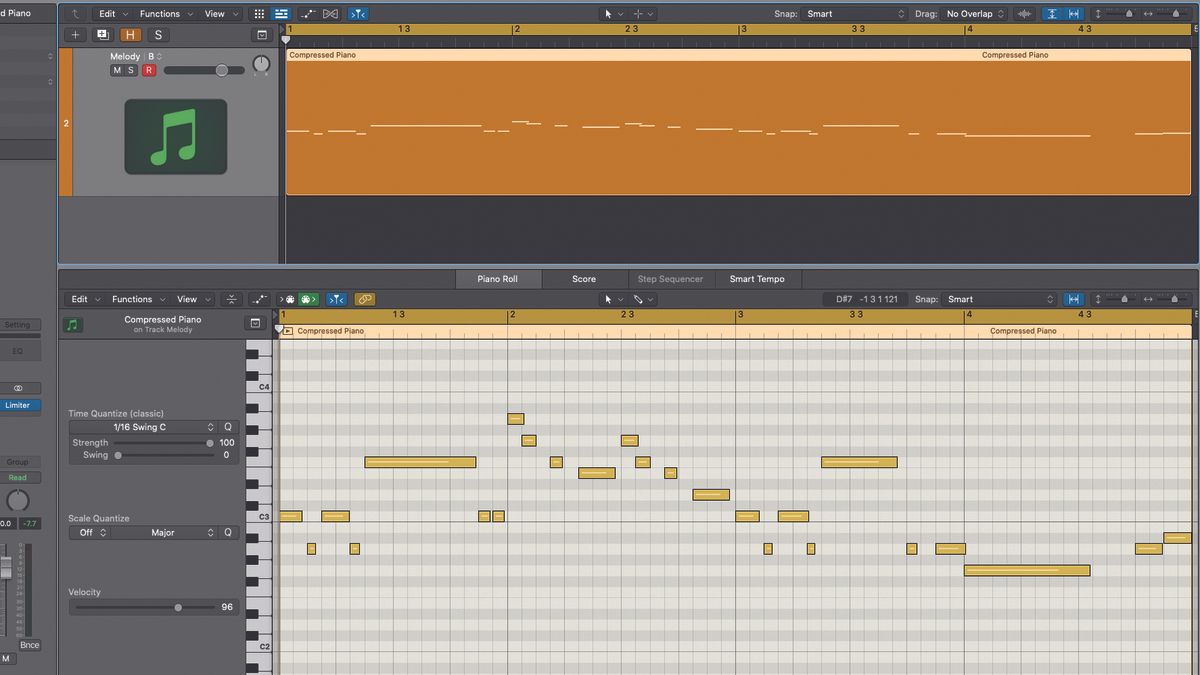The width and height of the screenshot is (1200, 675).
Task: Open the pointer tool menu in tracks toolbar
Action: (x=612, y=14)
